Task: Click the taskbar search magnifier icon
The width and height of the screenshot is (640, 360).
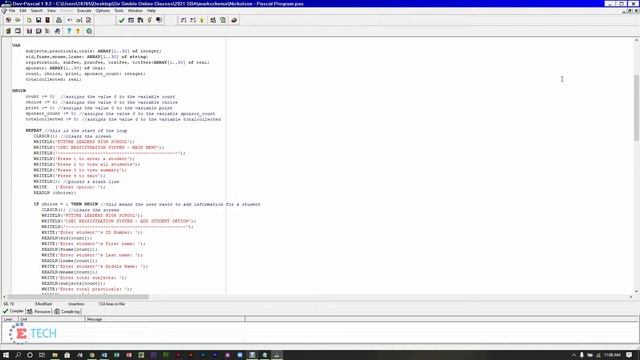Action: pos(18,355)
